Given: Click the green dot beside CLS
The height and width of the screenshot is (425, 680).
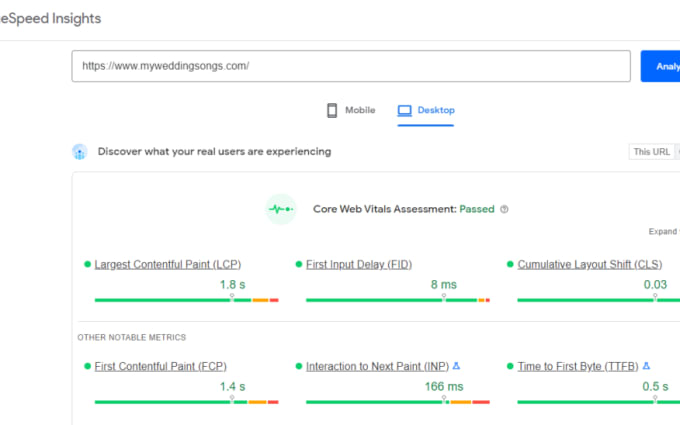Looking at the screenshot, I should (510, 264).
